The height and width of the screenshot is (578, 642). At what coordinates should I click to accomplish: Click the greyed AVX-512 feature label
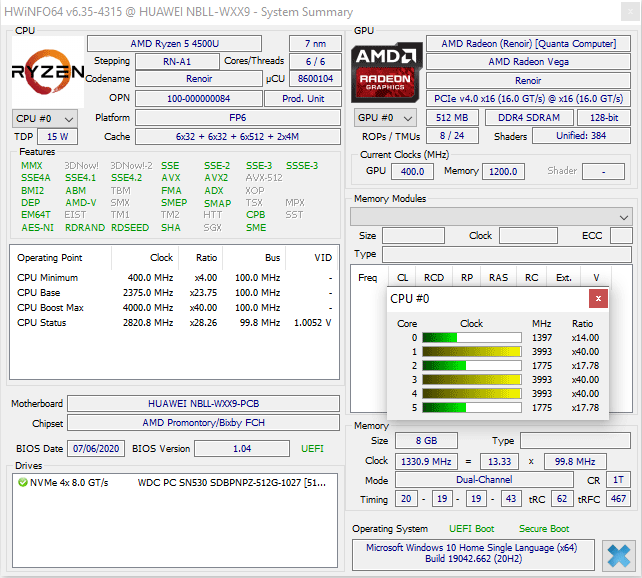pyautogui.click(x=264, y=178)
